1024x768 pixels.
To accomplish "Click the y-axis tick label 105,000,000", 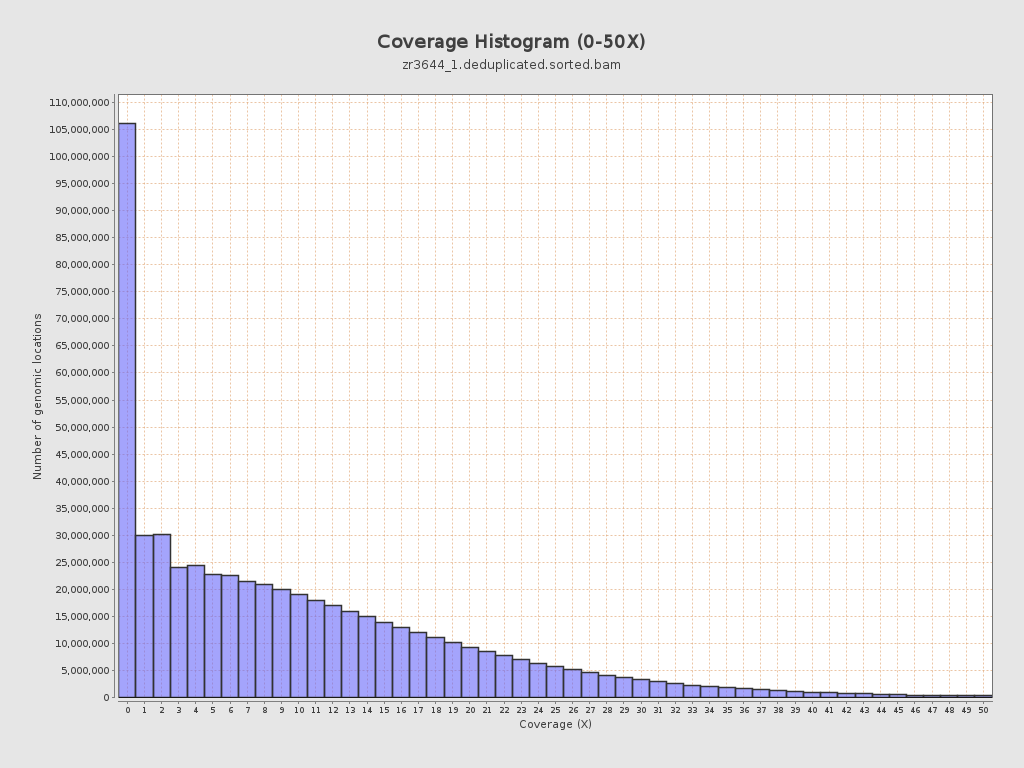I will (x=79, y=129).
